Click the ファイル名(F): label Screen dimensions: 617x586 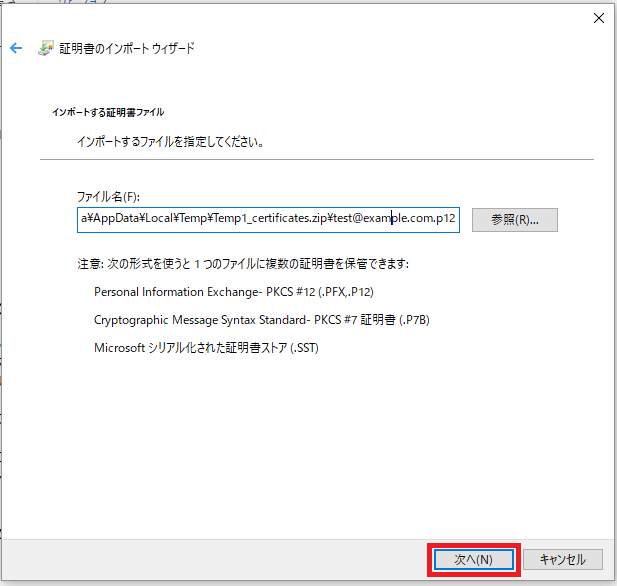click(115, 196)
